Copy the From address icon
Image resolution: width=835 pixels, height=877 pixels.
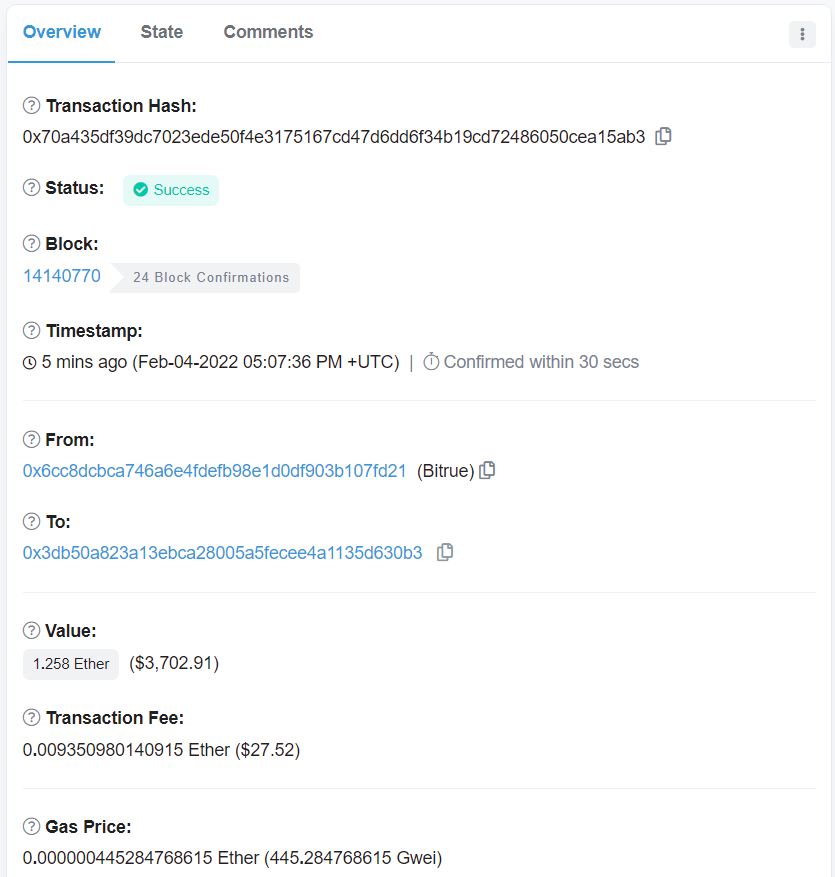tap(487, 470)
